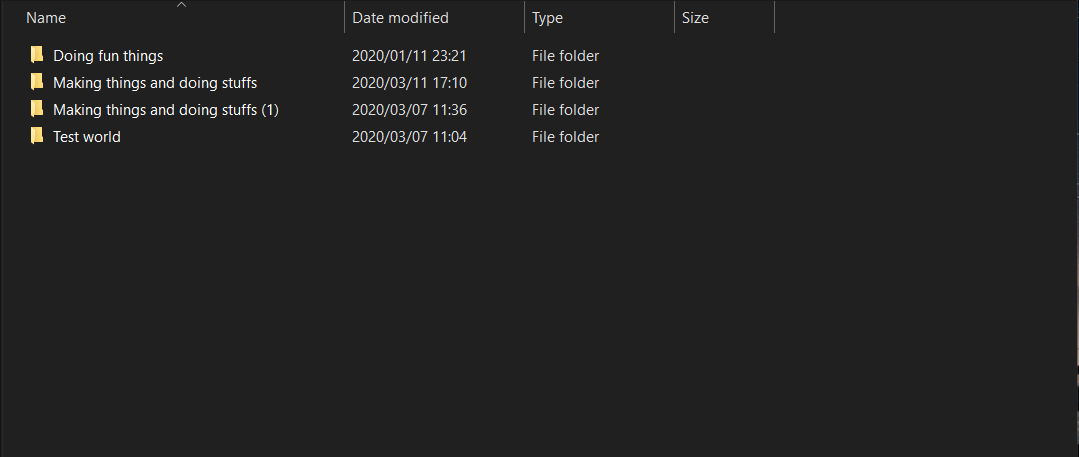Sort by the Type column header
Image resolution: width=1079 pixels, height=457 pixels.
(547, 18)
